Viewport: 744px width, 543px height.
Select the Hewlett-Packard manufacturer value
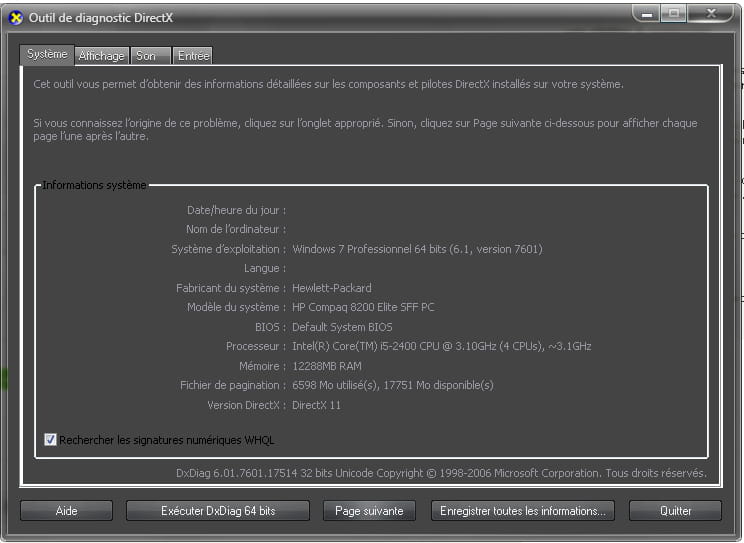tap(332, 288)
